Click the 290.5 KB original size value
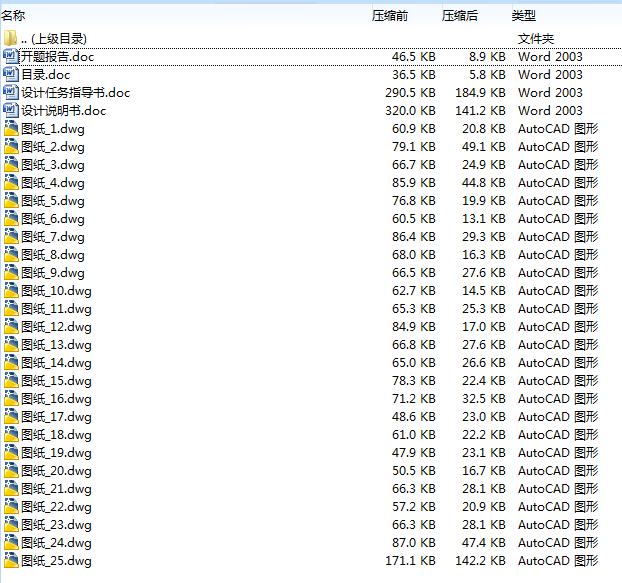Viewport: 622px width, 583px height. coord(410,93)
